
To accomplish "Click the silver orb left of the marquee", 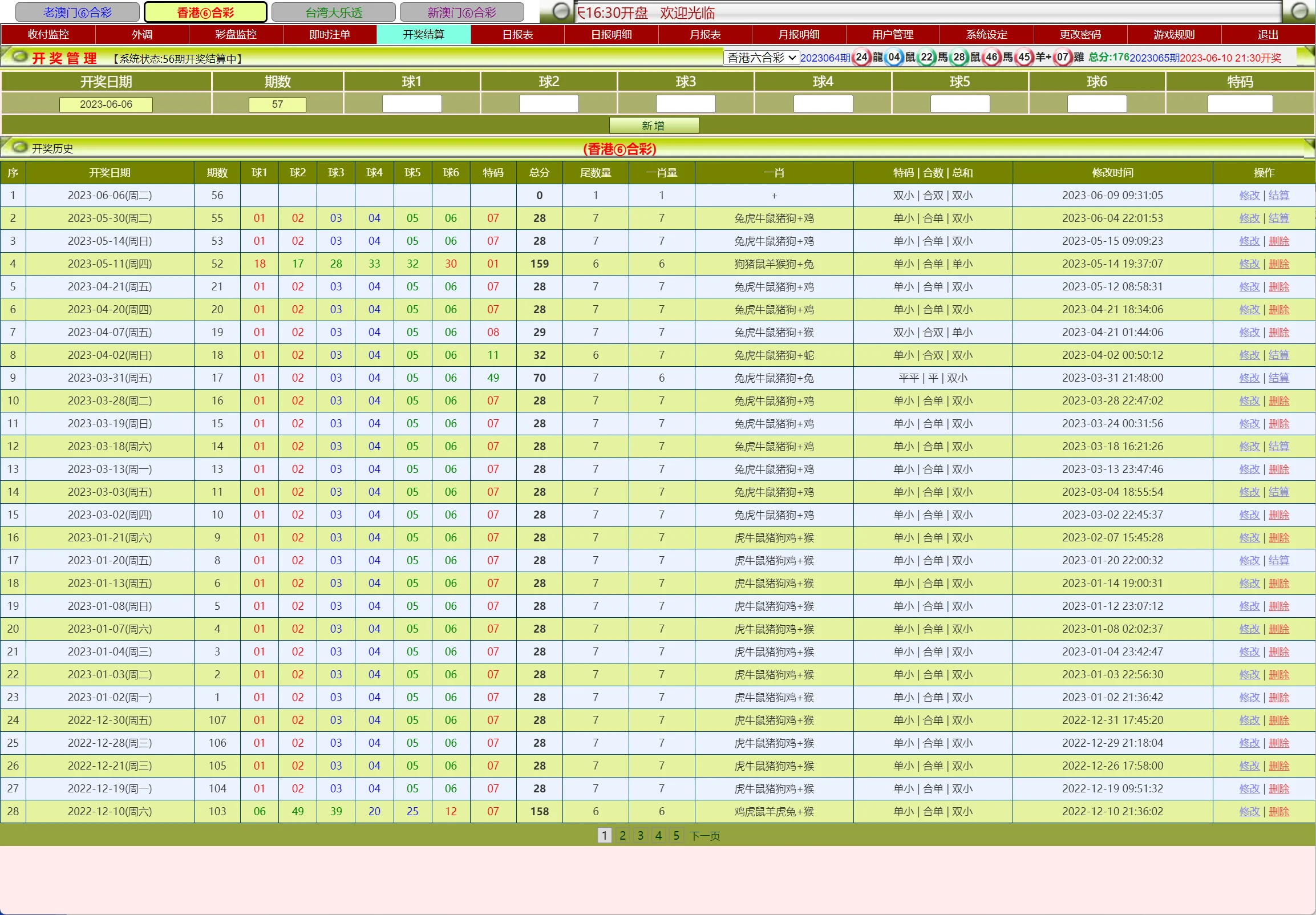I will tap(561, 11).
